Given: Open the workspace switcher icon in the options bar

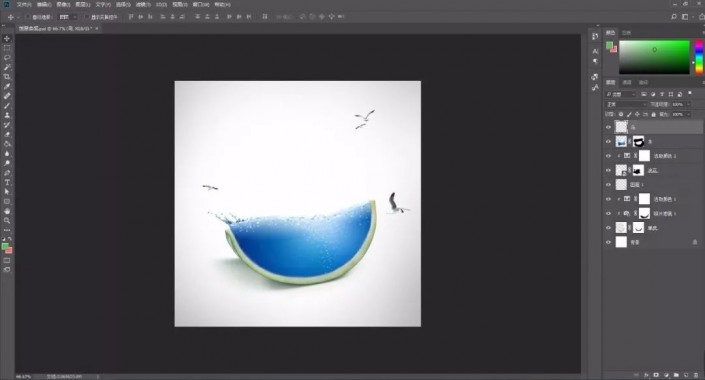Looking at the screenshot, I should pyautogui.click(x=685, y=17).
